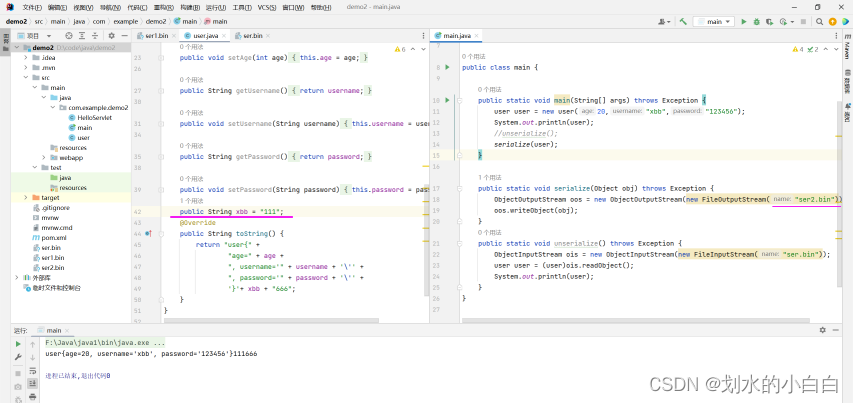Switch to the ser.bin tab
This screenshot has width=853, height=403.
coord(252,35)
